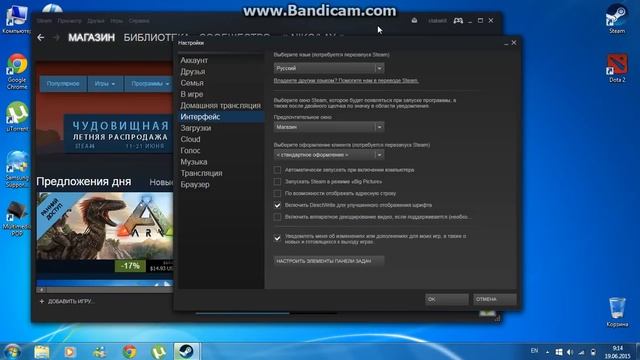Select Голос settings category
This screenshot has height=360, width=640.
click(190, 151)
